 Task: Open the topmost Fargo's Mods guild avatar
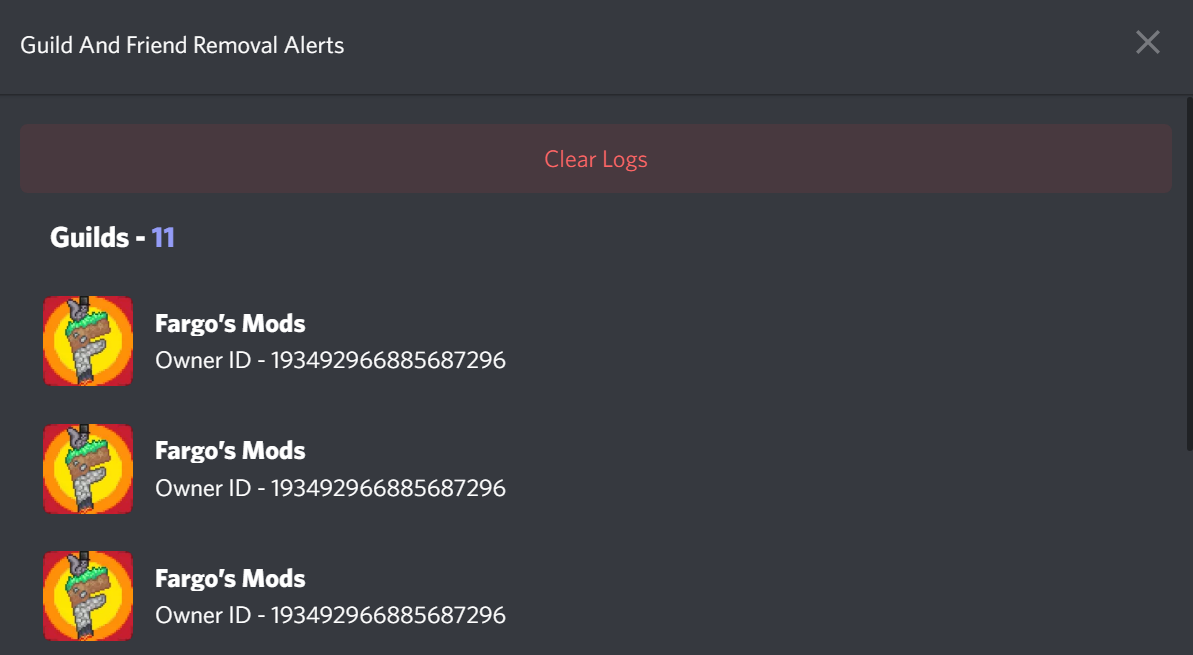coord(88,340)
